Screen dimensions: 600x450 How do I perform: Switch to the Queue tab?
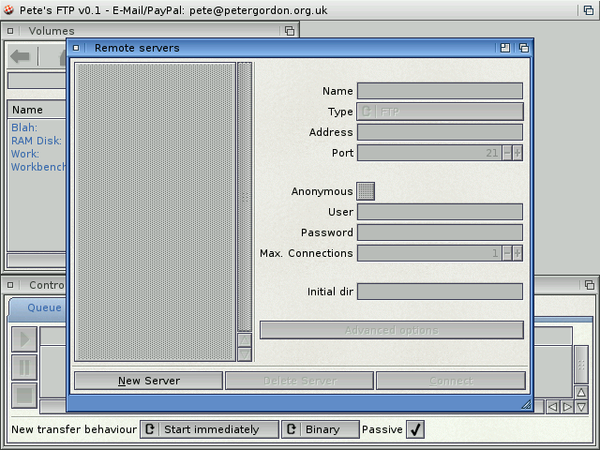(43, 308)
